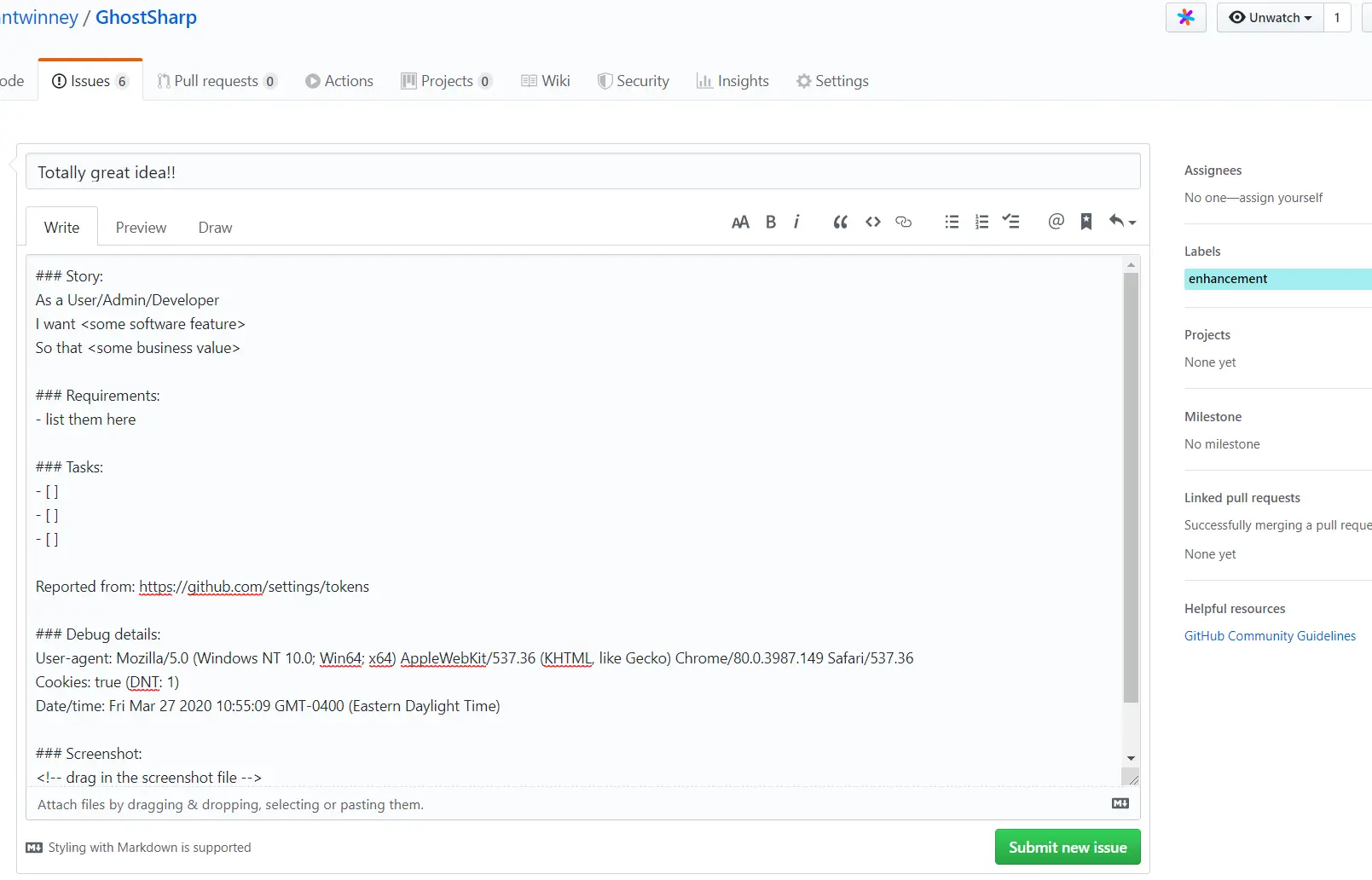
Task: Click the text area scrollbar thumb
Action: tap(1131, 487)
